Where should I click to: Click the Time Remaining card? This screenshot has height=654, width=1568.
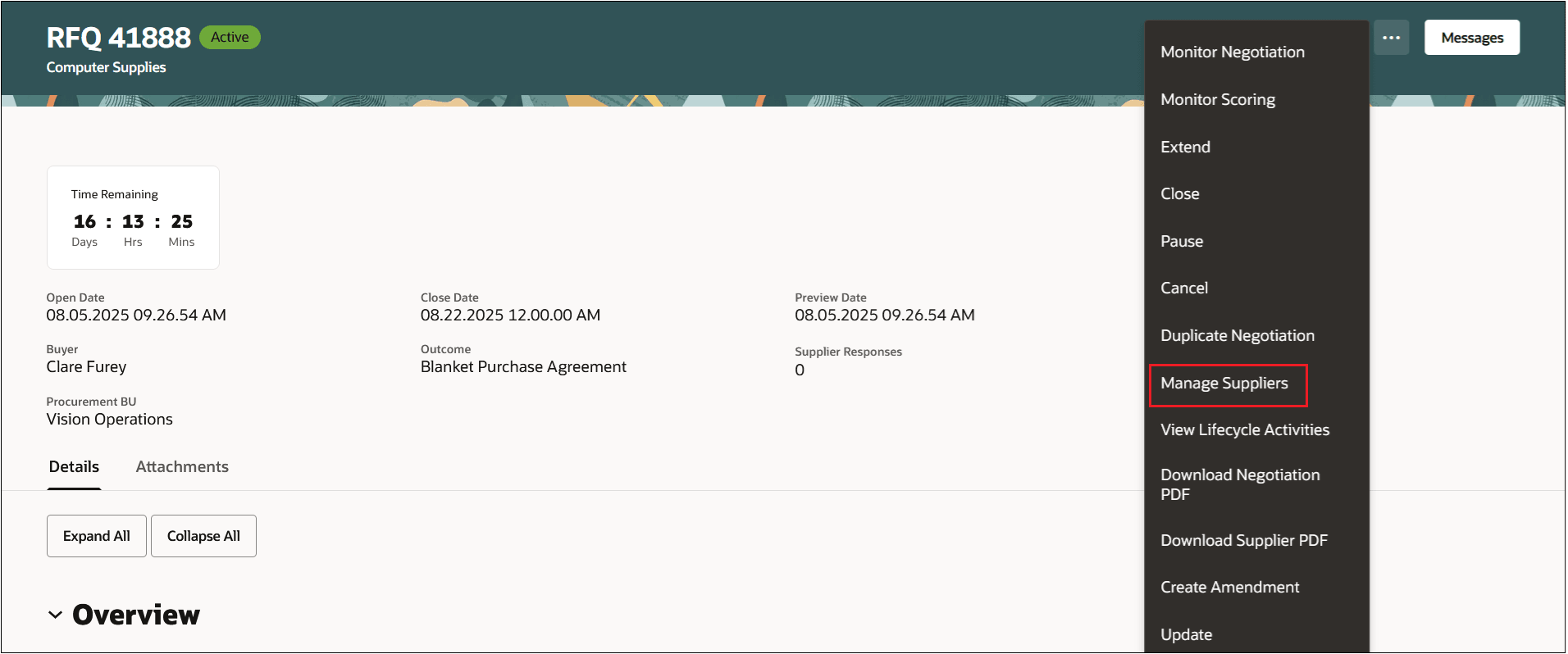click(x=133, y=217)
